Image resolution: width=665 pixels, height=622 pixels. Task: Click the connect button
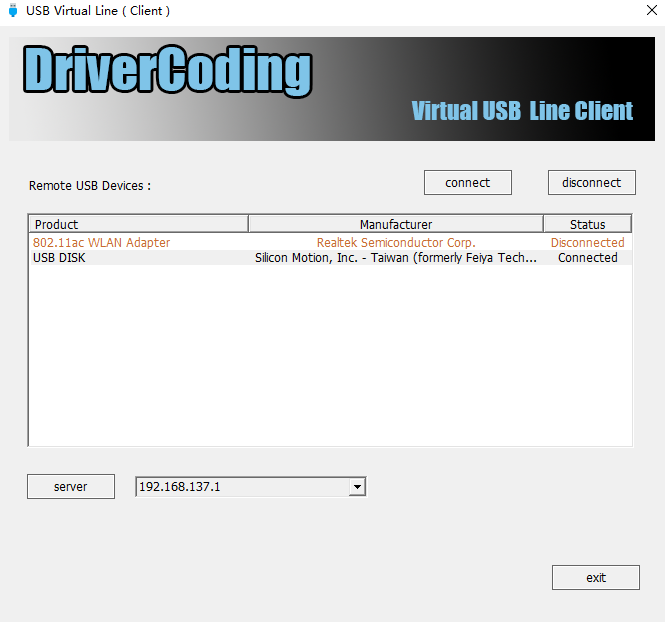pyautogui.click(x=468, y=183)
